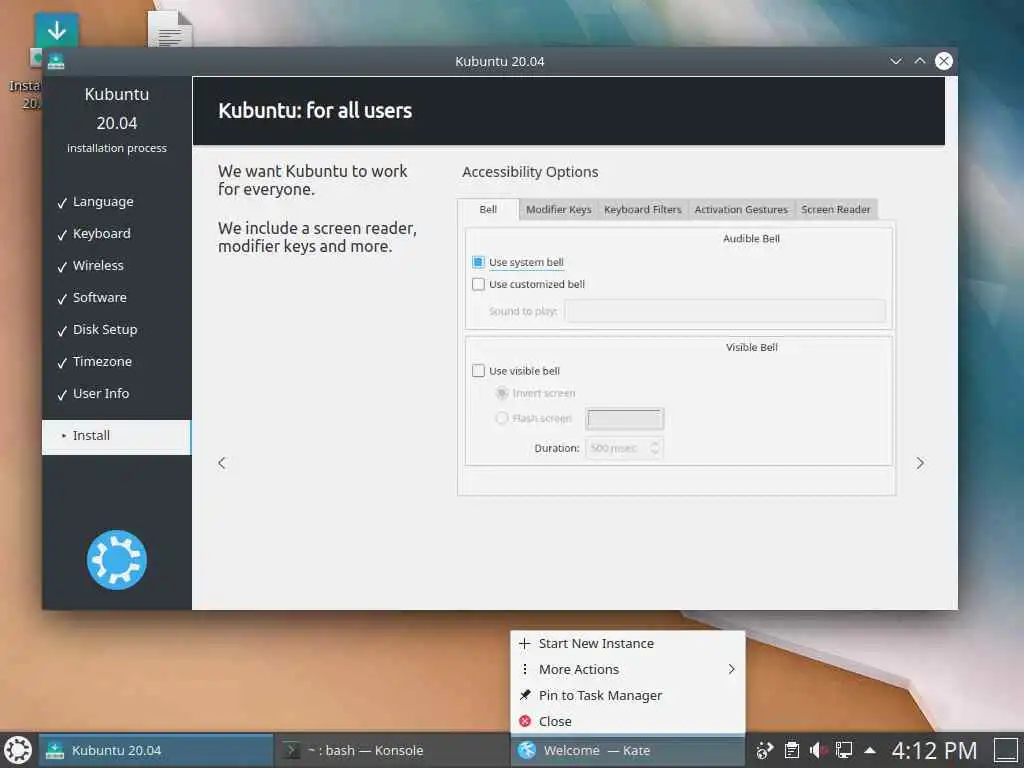This screenshot has height=768, width=1024.
Task: Switch to the Keyboard Filters tab
Action: tap(643, 209)
